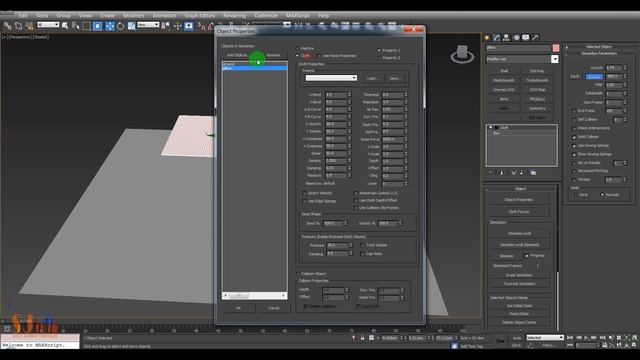Enable the Use Edge Springs checkbox

click(304, 201)
